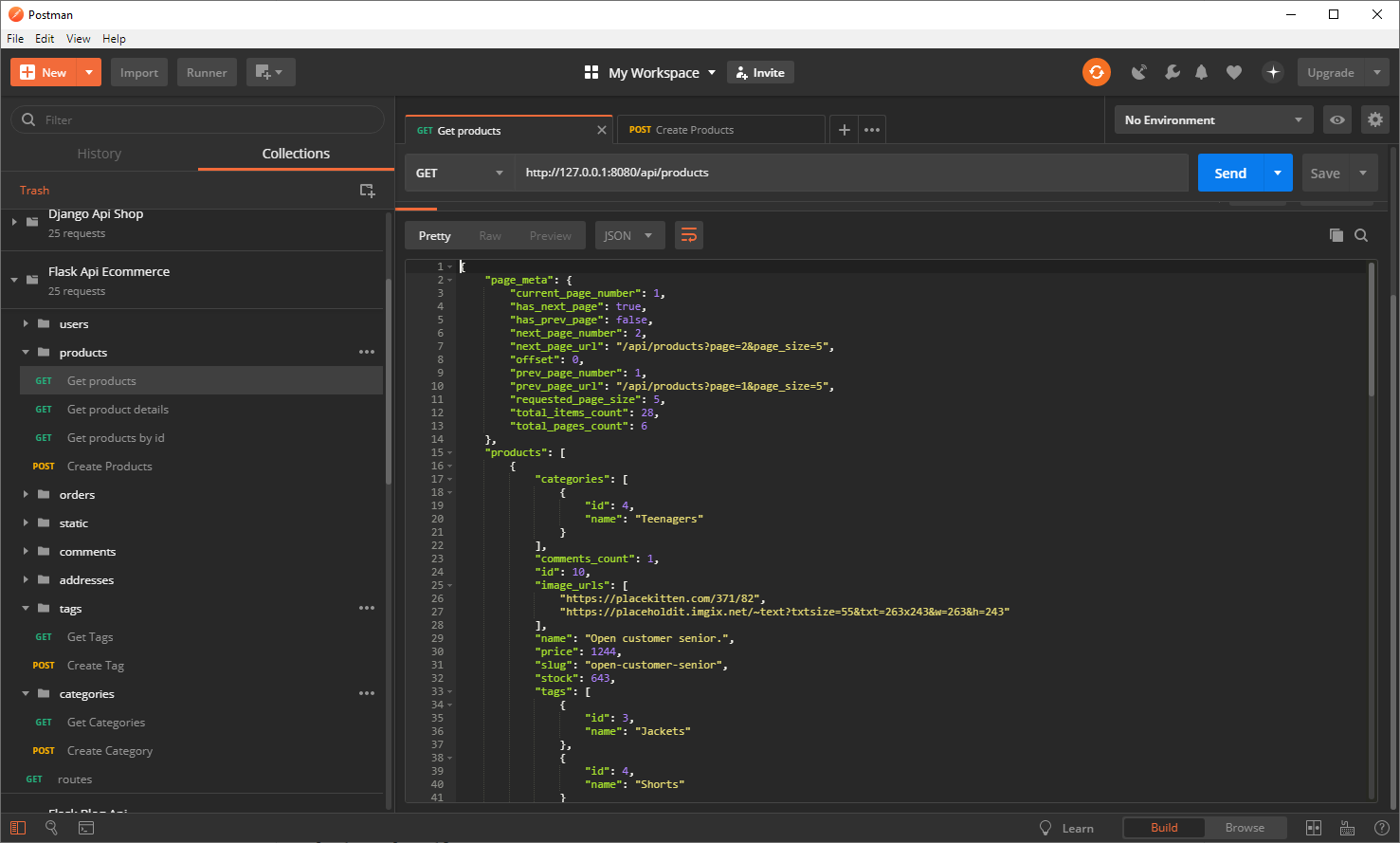
Task: Open new window icon button
Action: (271, 72)
